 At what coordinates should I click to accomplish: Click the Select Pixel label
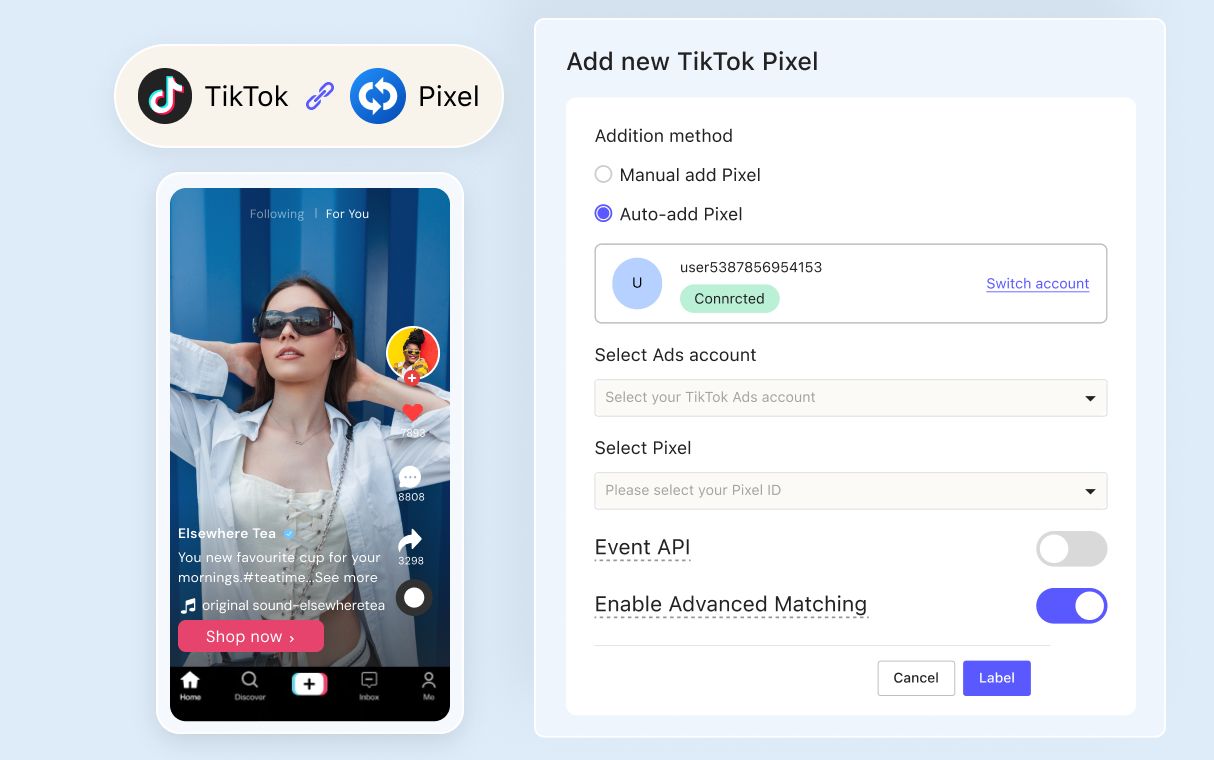[643, 448]
